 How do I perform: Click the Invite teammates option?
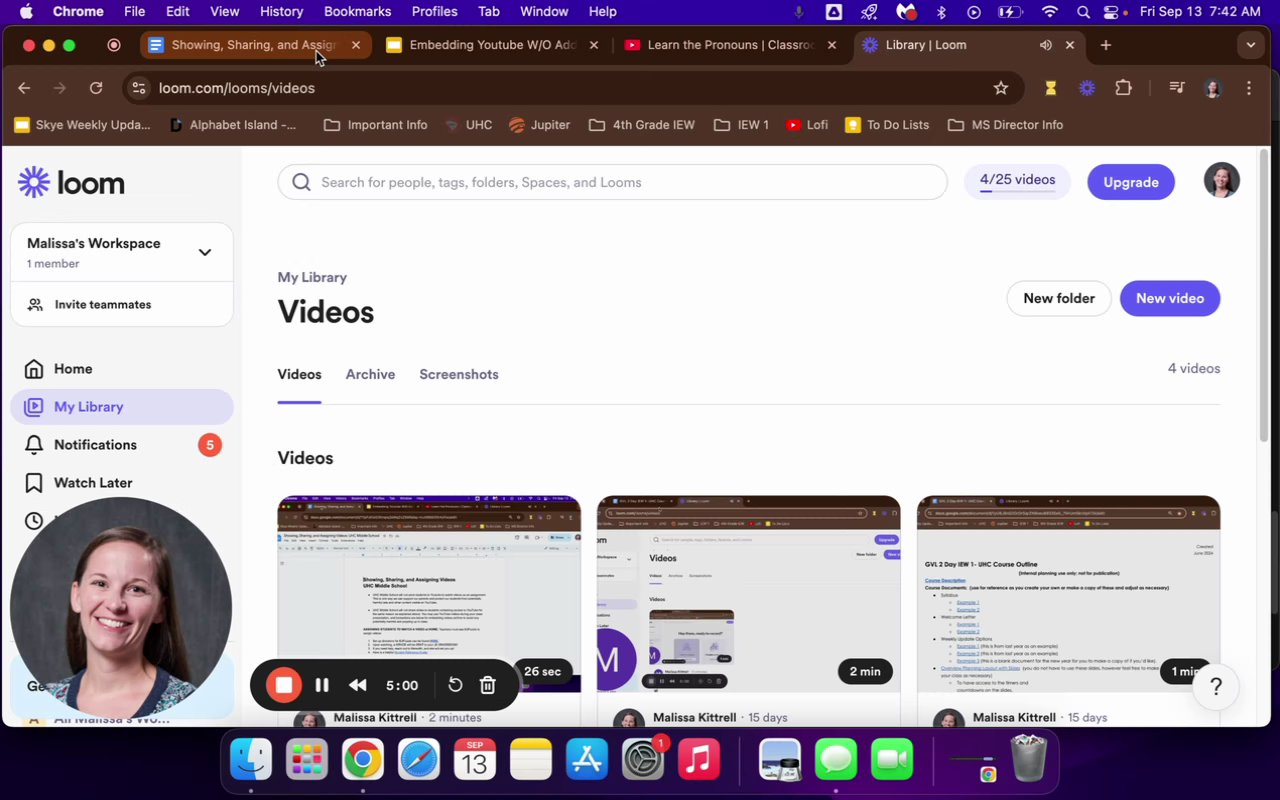[x=122, y=305]
